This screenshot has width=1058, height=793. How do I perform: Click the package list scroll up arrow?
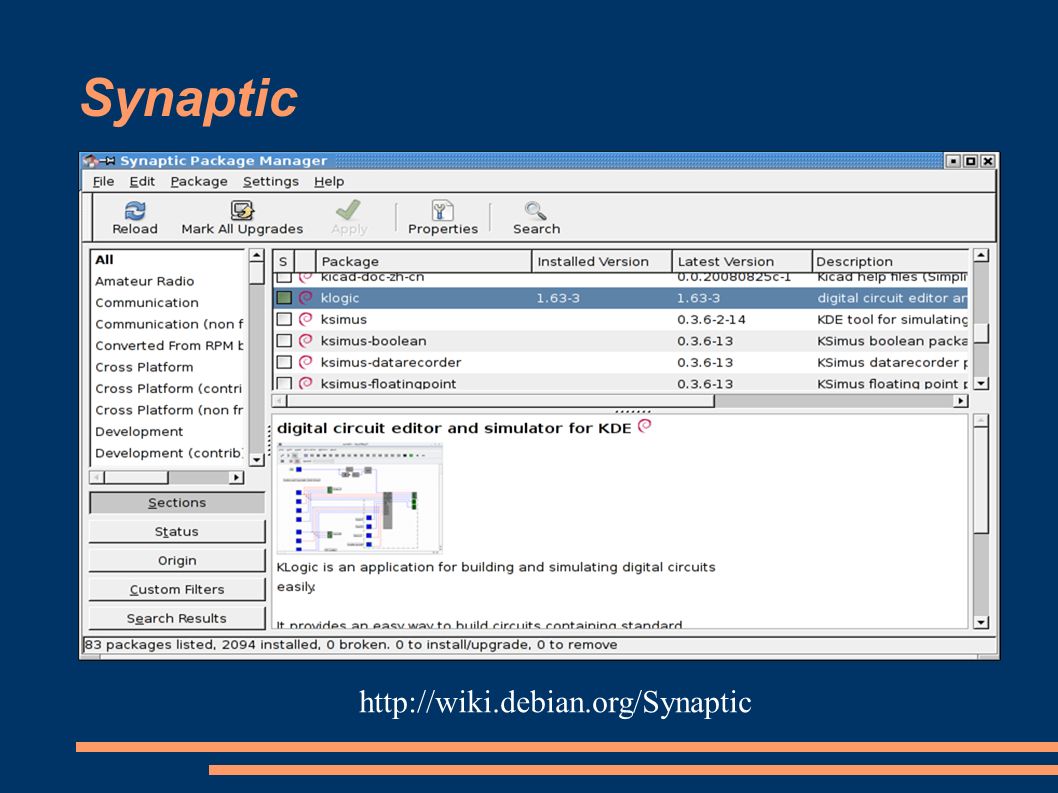982,255
